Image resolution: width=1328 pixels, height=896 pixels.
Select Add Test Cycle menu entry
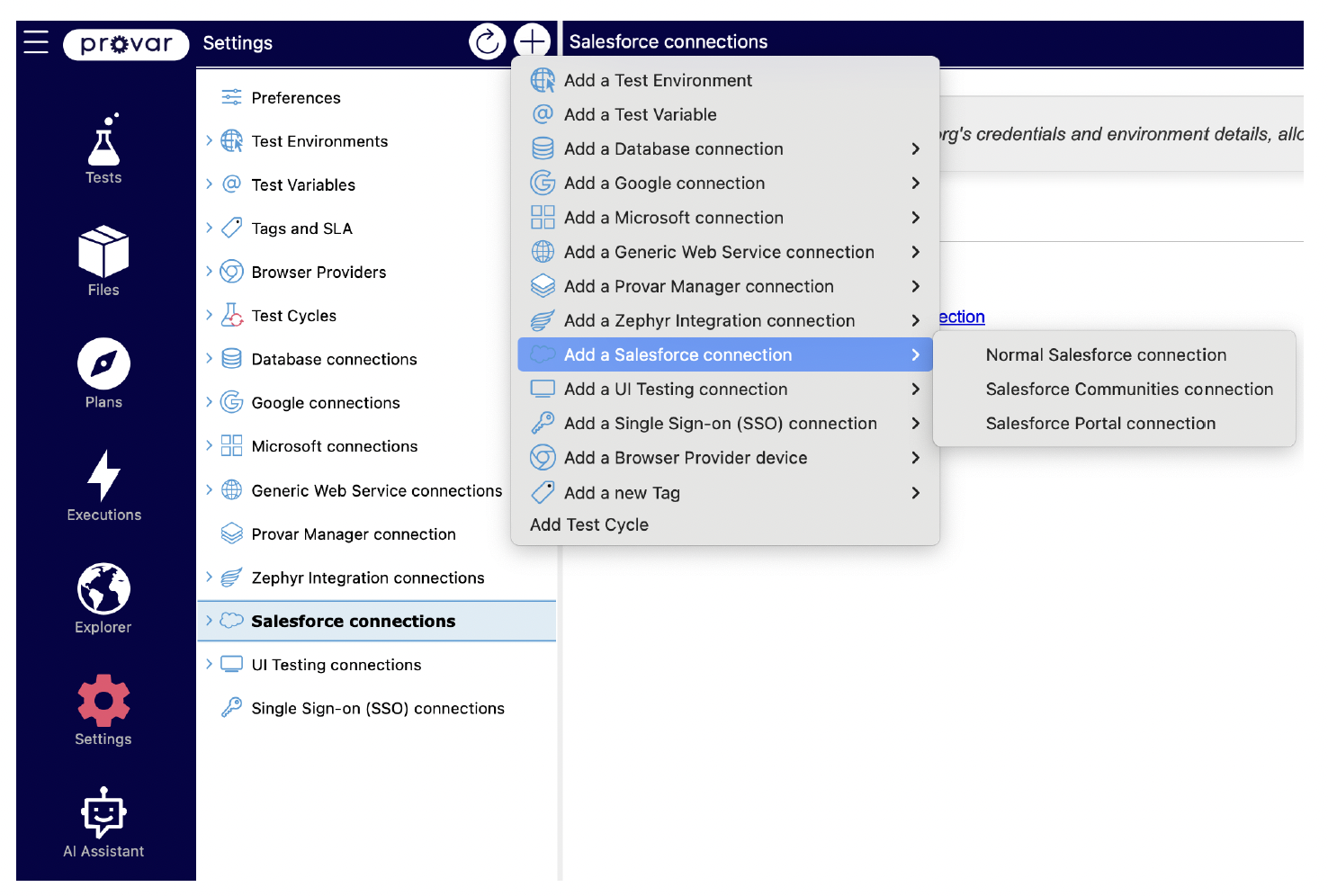pos(725,524)
